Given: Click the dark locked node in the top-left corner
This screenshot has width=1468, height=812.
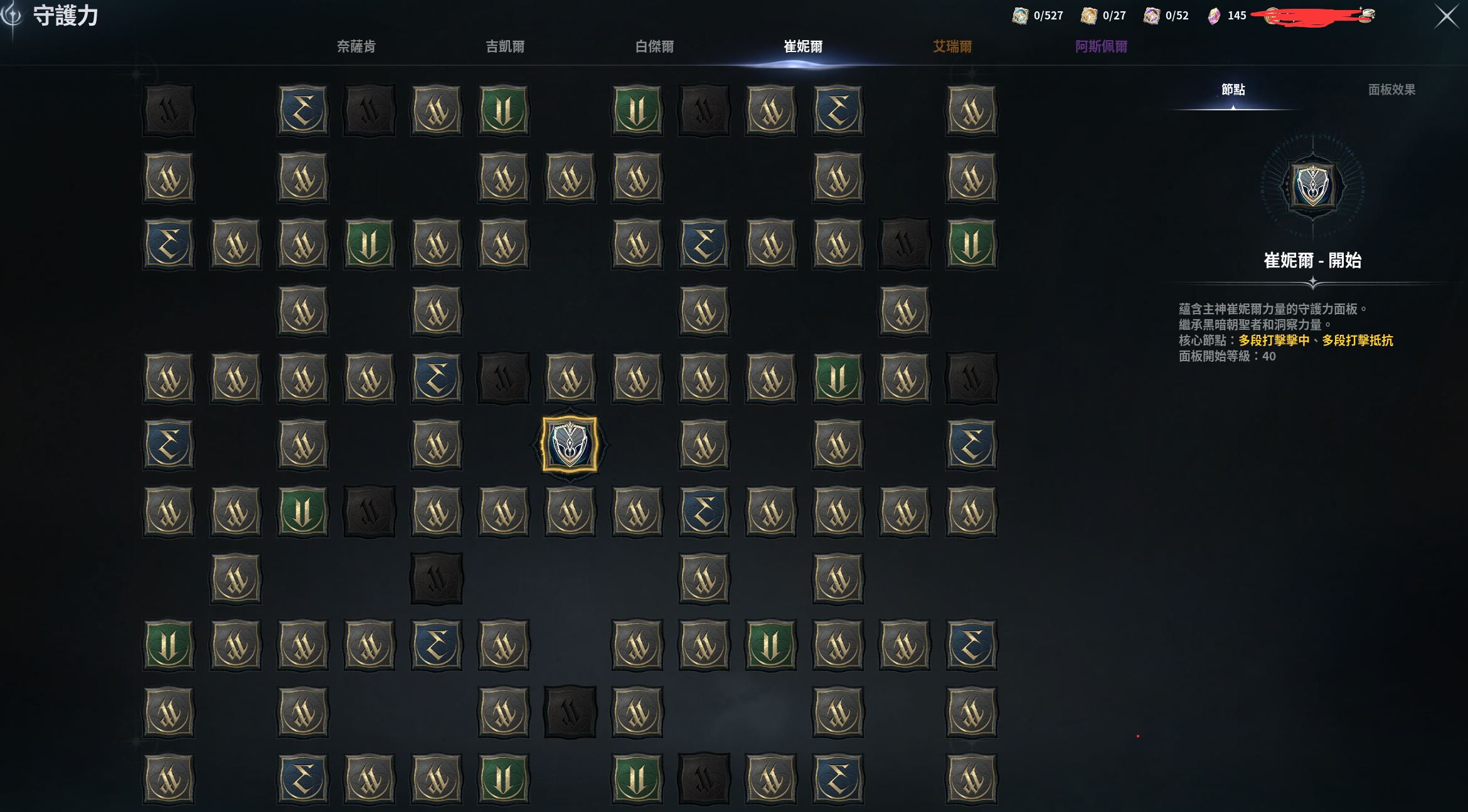Looking at the screenshot, I should point(169,111).
